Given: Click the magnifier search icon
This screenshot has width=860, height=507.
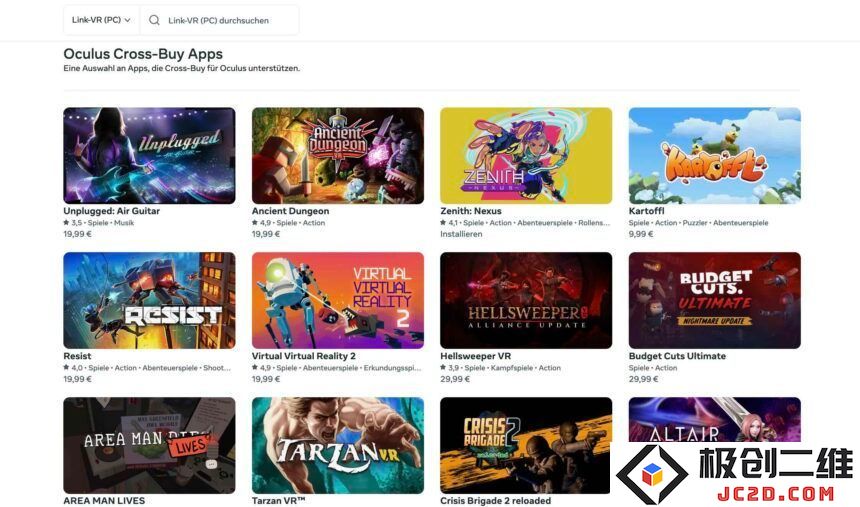Looking at the screenshot, I should pos(154,20).
